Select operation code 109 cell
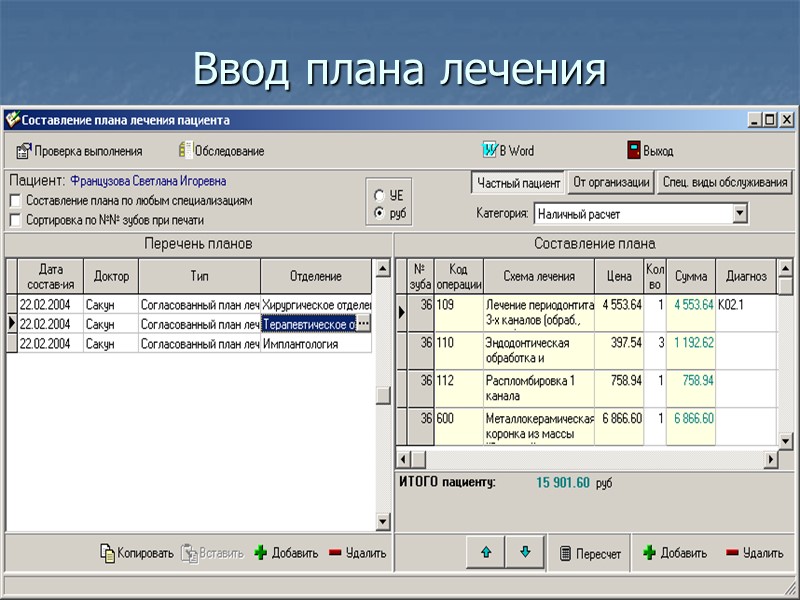Image resolution: width=800 pixels, height=600 pixels. [x=459, y=313]
